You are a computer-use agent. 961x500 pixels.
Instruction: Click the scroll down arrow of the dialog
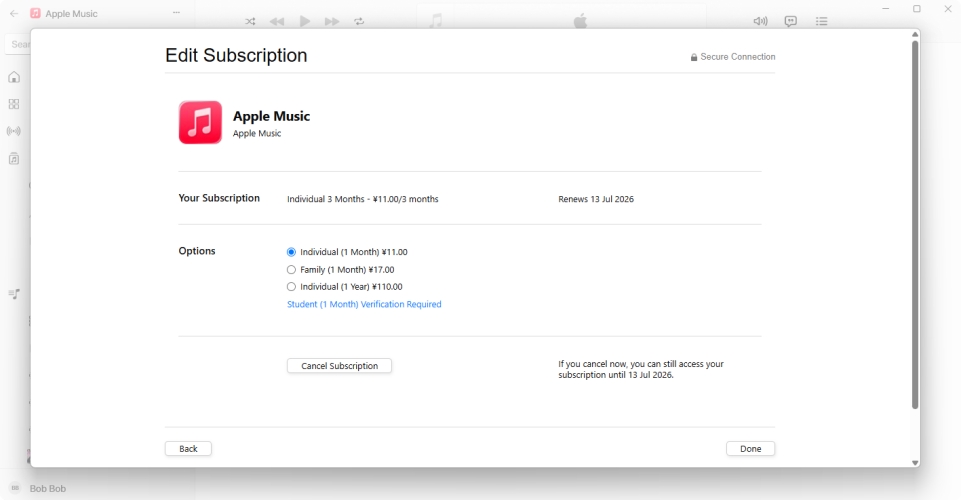click(x=914, y=463)
